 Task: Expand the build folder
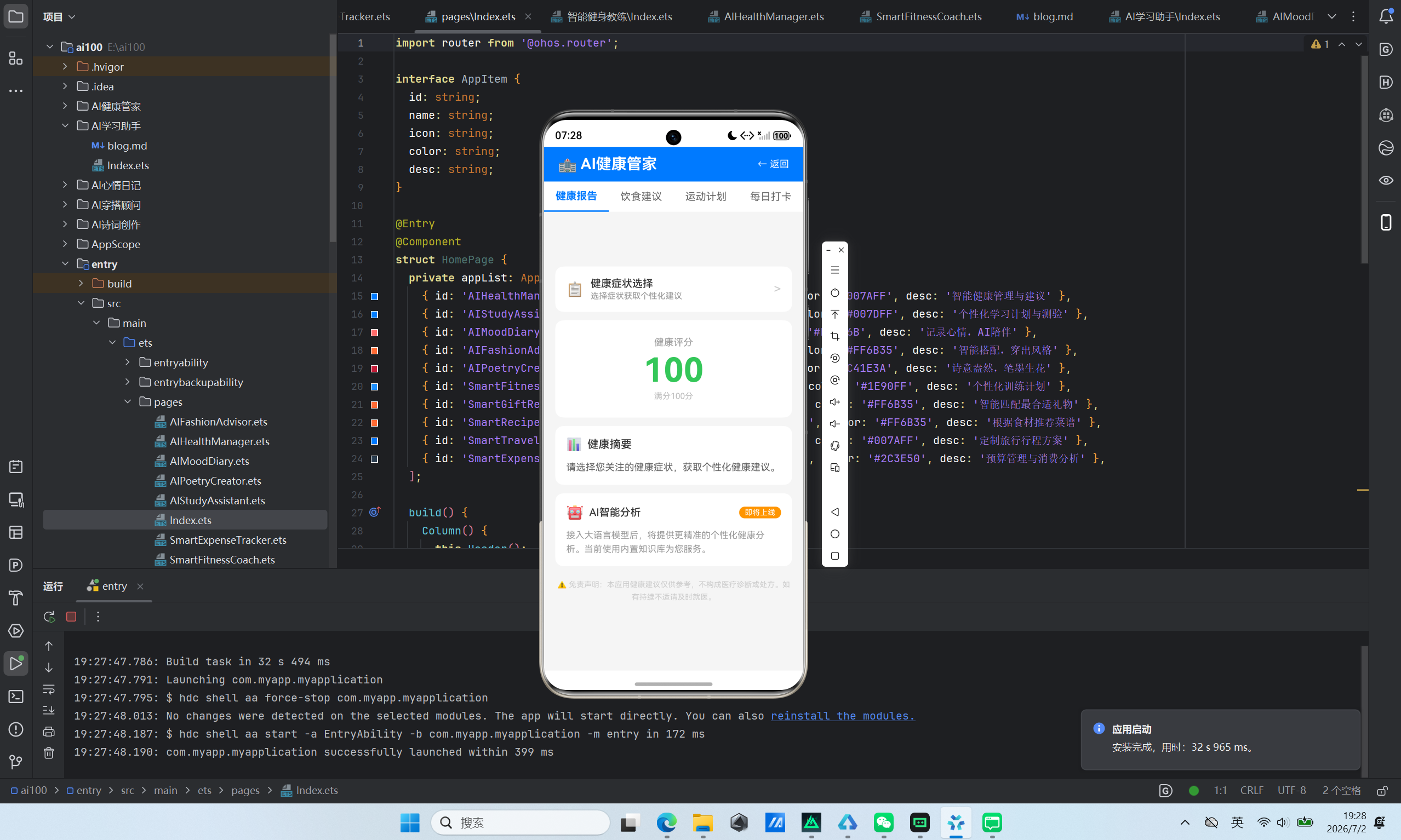tap(81, 283)
